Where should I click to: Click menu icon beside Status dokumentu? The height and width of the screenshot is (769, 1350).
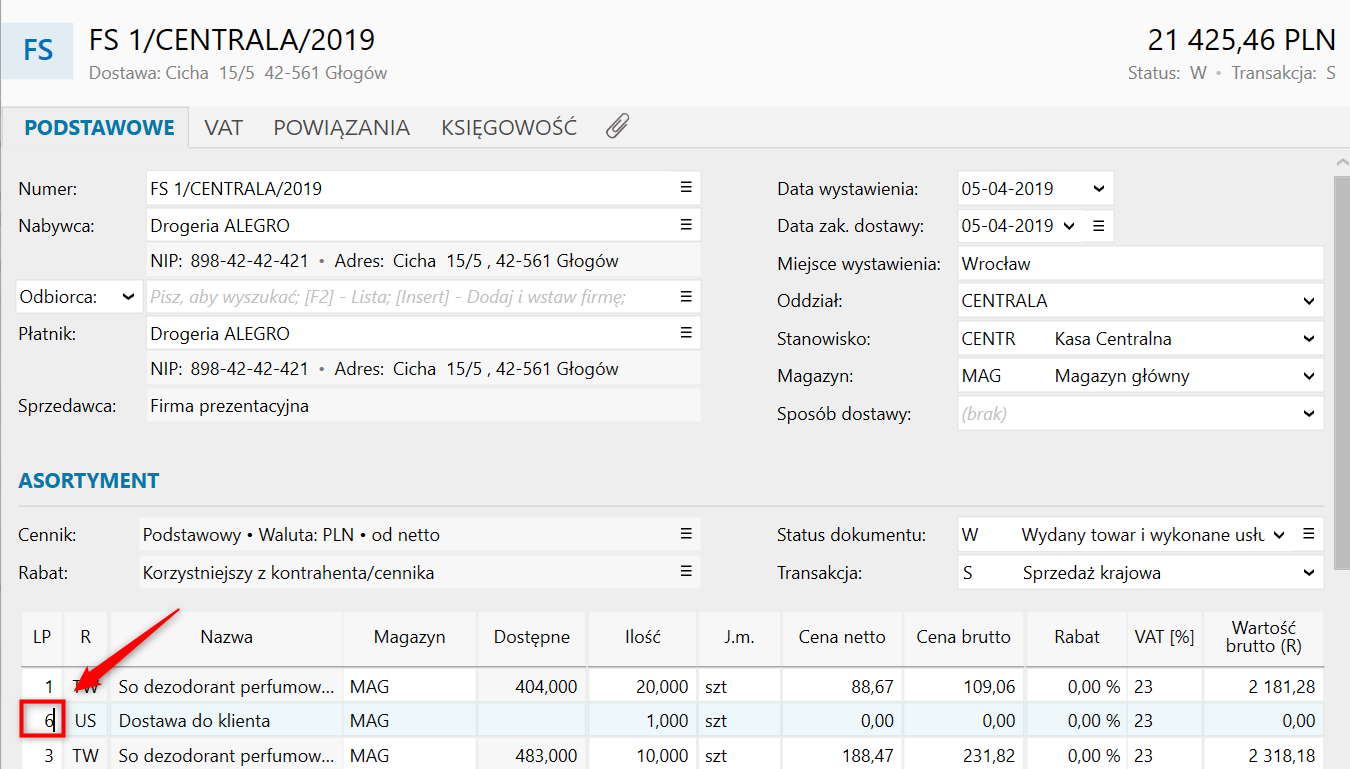pos(1308,534)
